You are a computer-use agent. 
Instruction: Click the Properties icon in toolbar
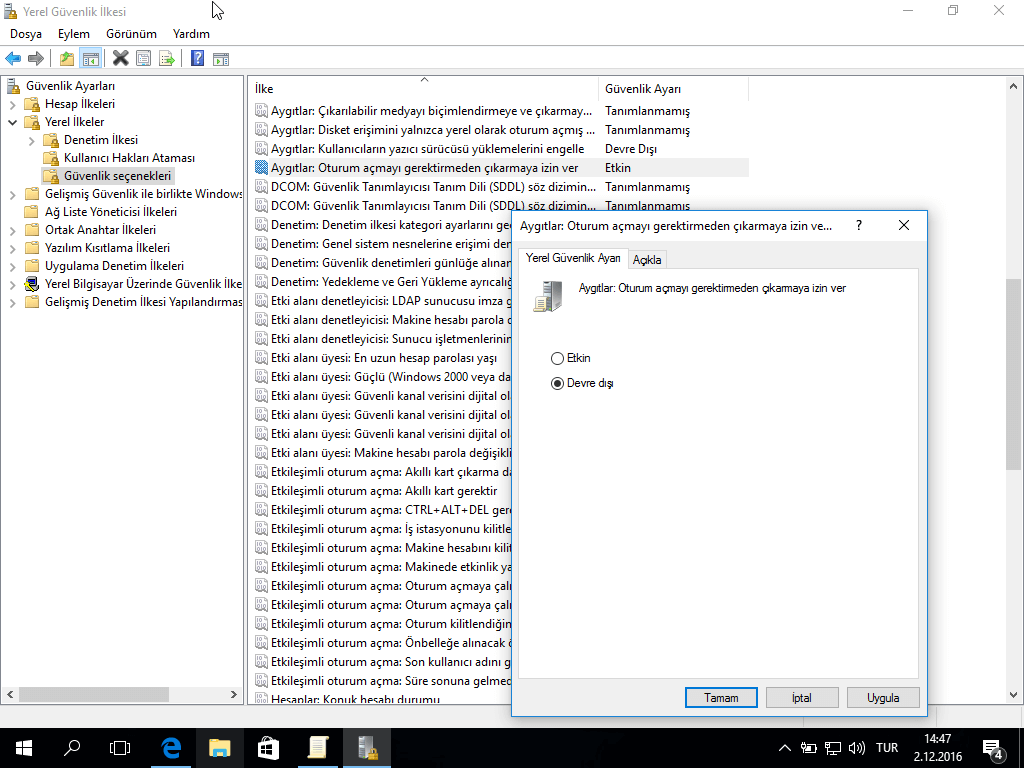[144, 59]
